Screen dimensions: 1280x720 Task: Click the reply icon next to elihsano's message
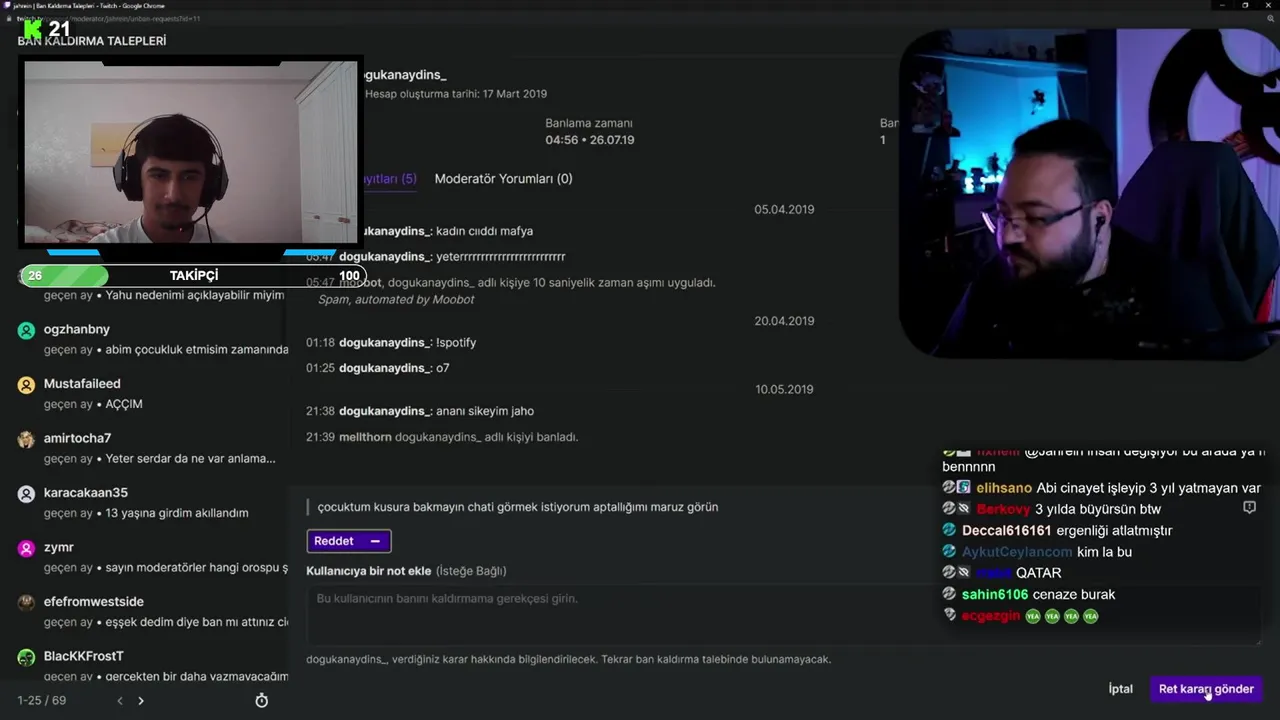click(1249, 508)
